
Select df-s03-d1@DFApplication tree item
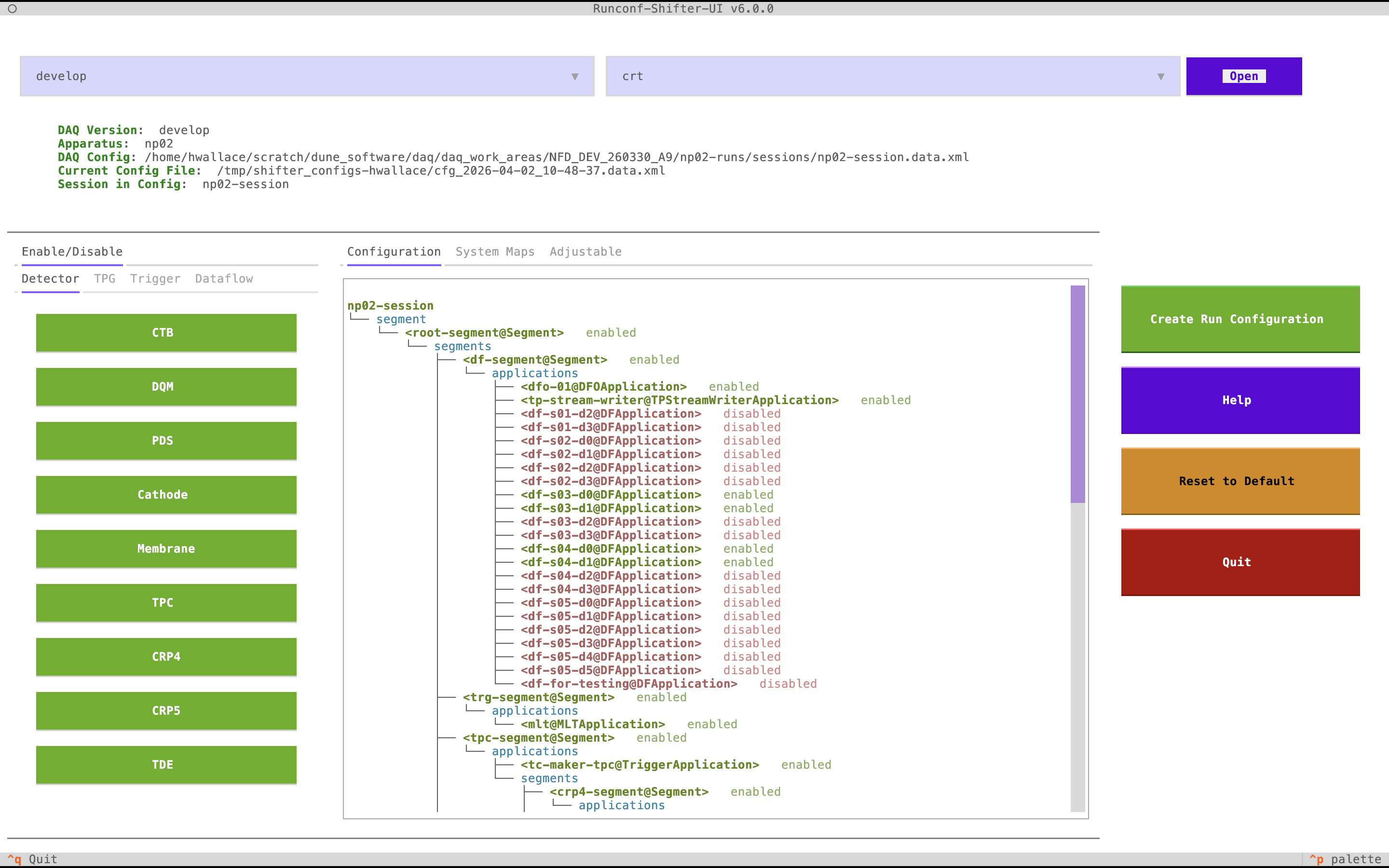click(611, 508)
